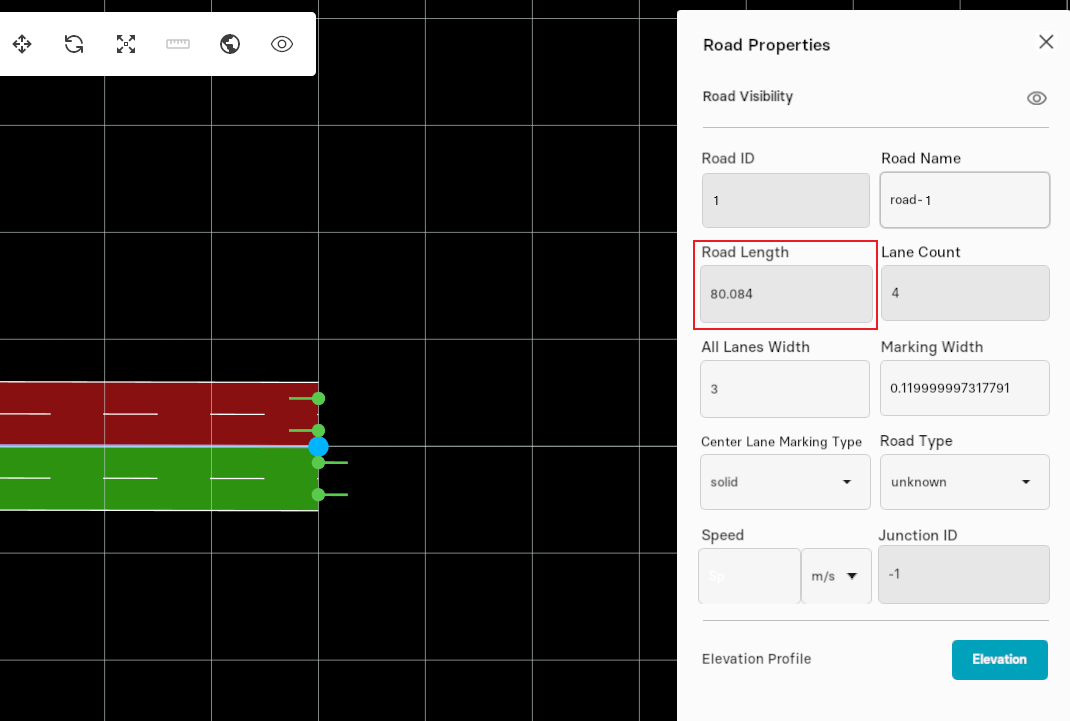The width and height of the screenshot is (1070, 721).
Task: Click the All Lanes Width field
Action: coord(785,389)
